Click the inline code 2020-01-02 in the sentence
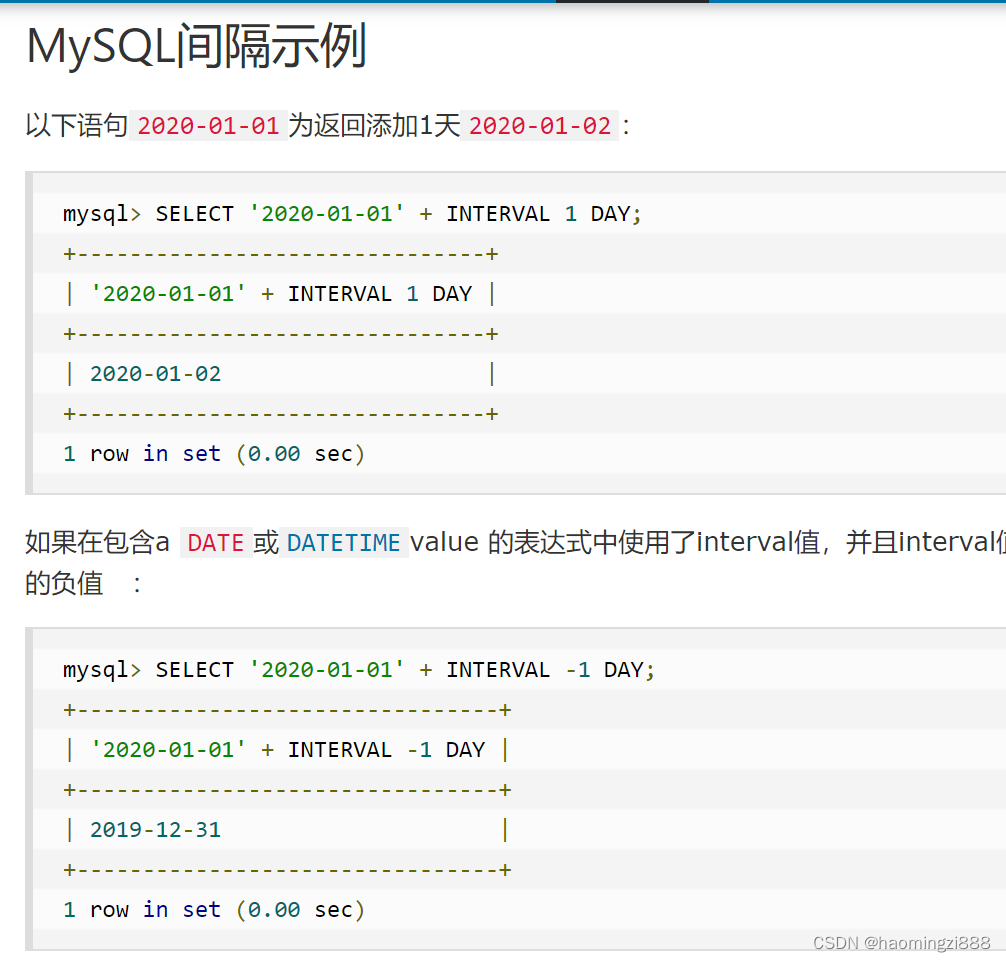The image size is (1006, 962). 540,126
